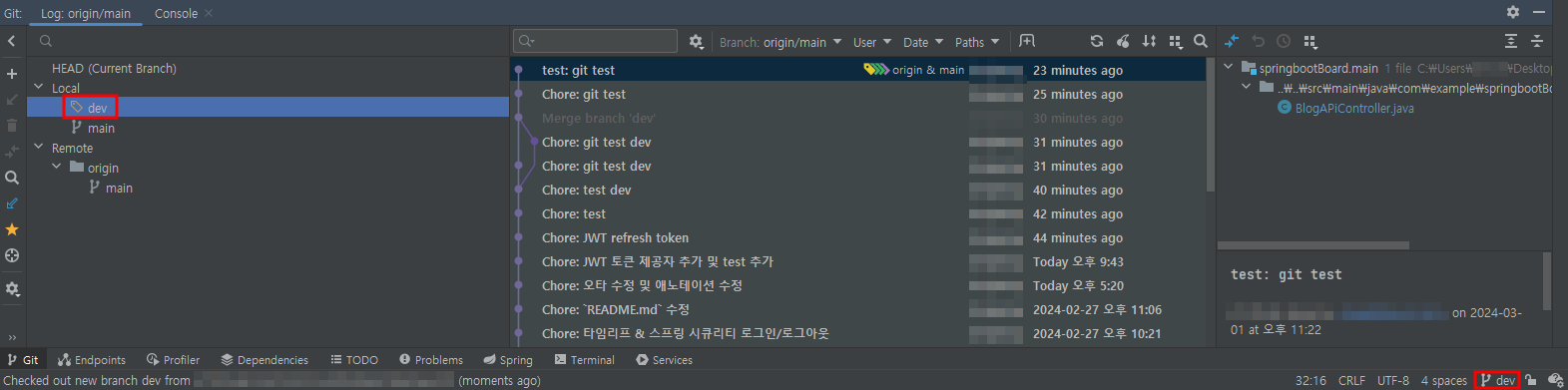Toggle the IntelliSort arrows icon

point(1149,41)
